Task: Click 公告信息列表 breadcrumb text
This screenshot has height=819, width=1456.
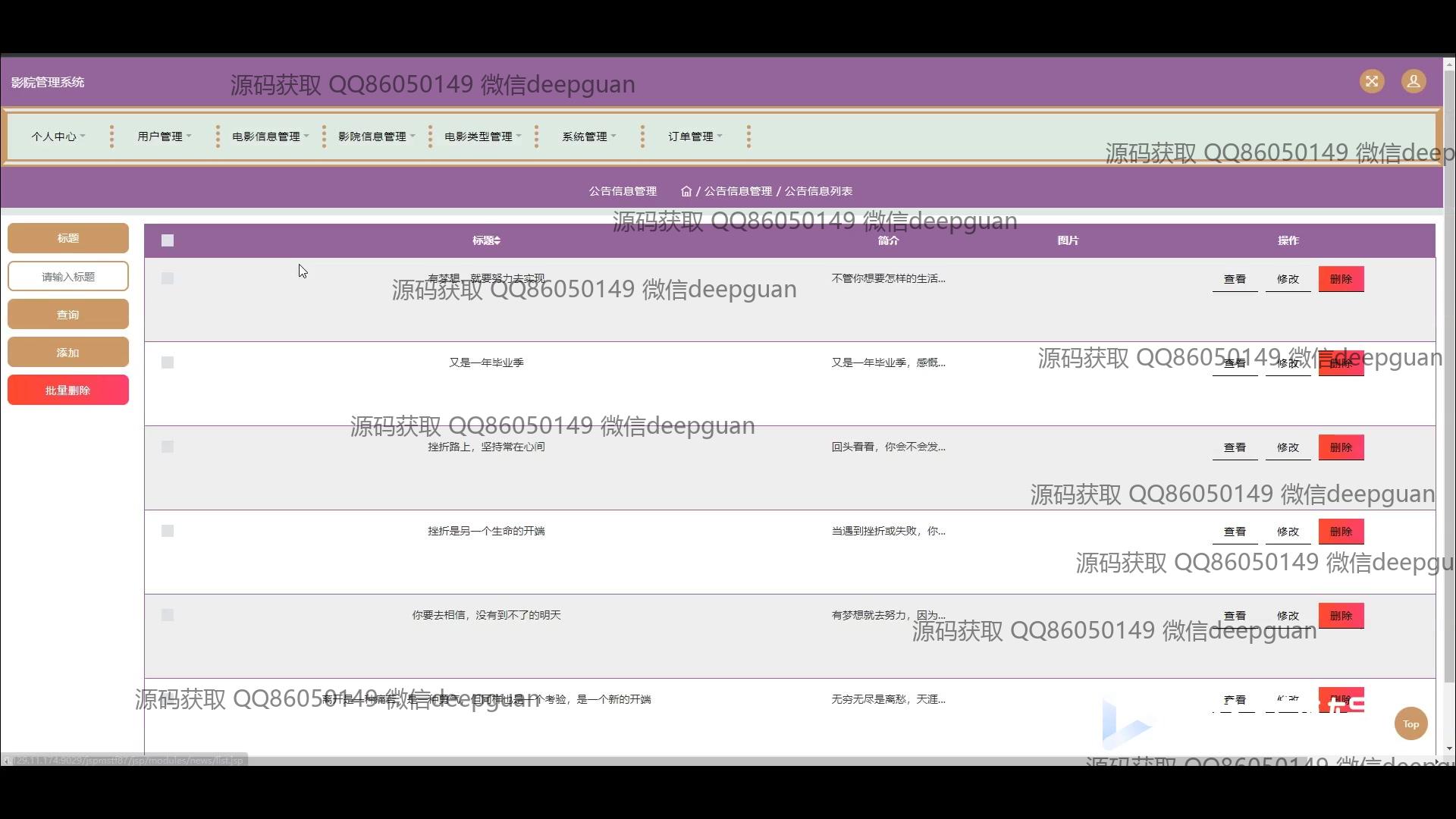Action: tap(818, 191)
